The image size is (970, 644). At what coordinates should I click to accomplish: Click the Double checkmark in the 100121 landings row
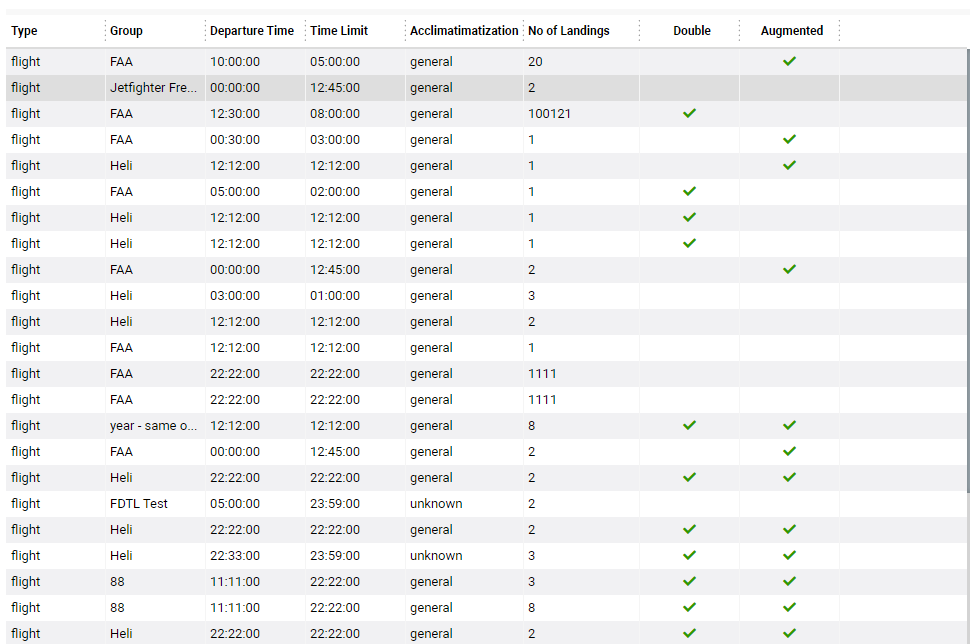[689, 113]
